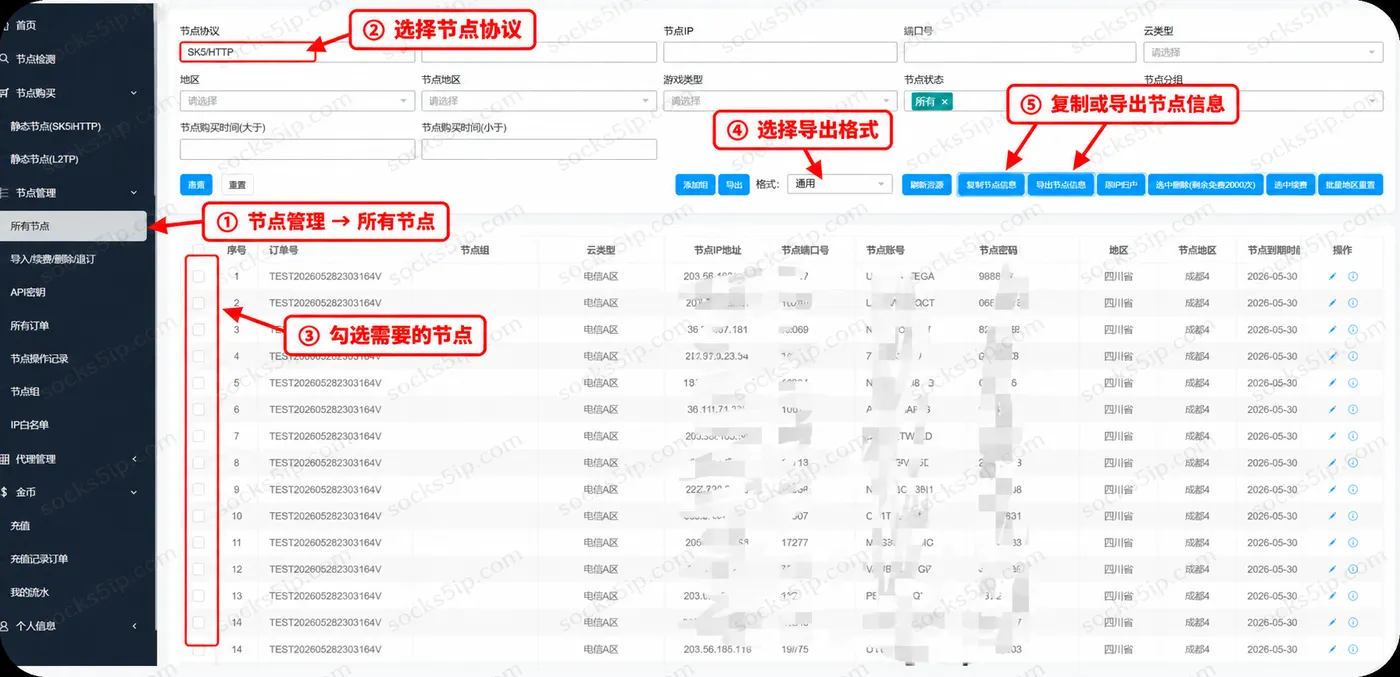Click the edit pencil icon in row 7
This screenshot has height=677, width=1400.
[1332, 436]
